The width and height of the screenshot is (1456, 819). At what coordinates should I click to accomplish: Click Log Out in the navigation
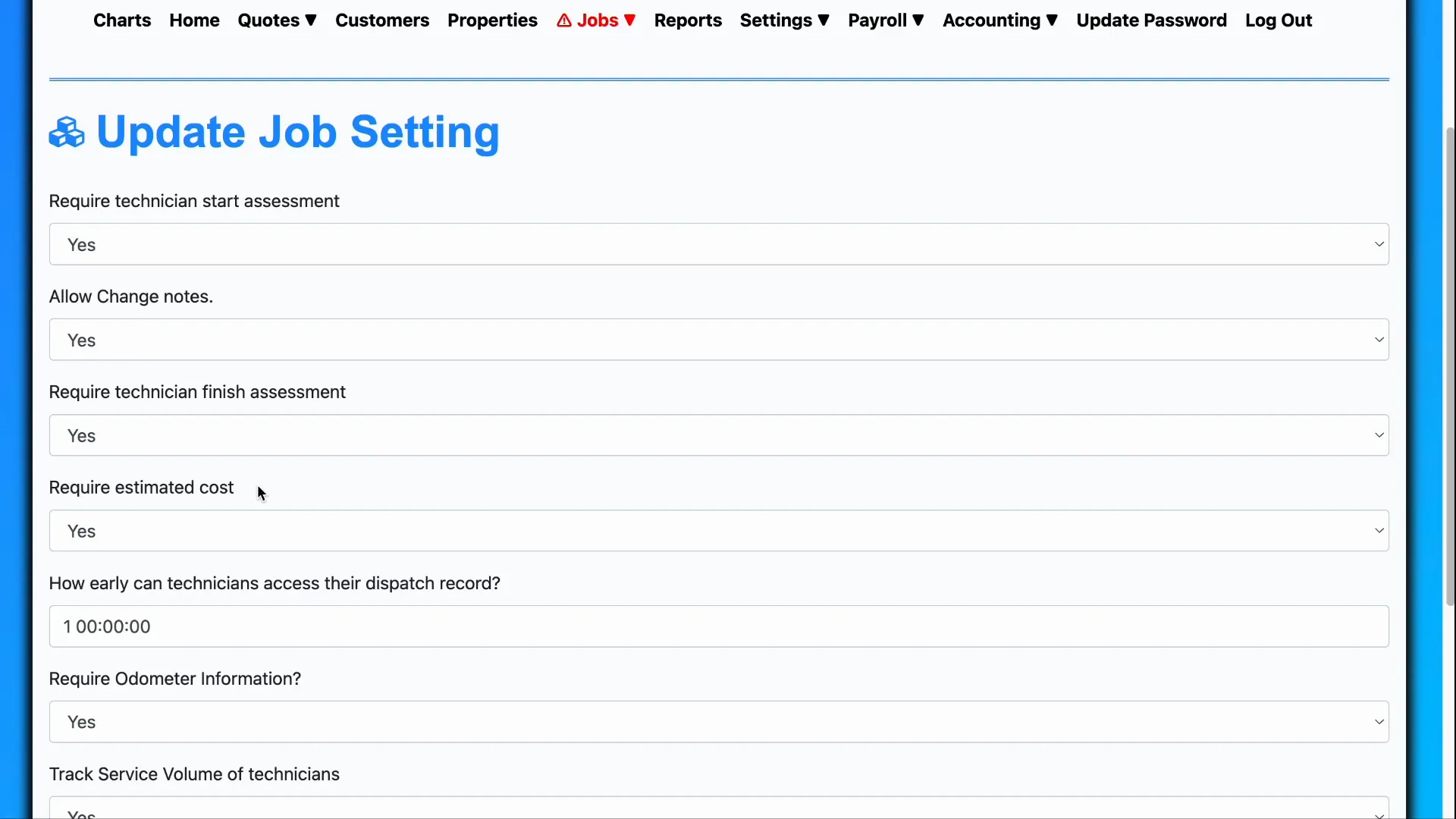click(1278, 20)
